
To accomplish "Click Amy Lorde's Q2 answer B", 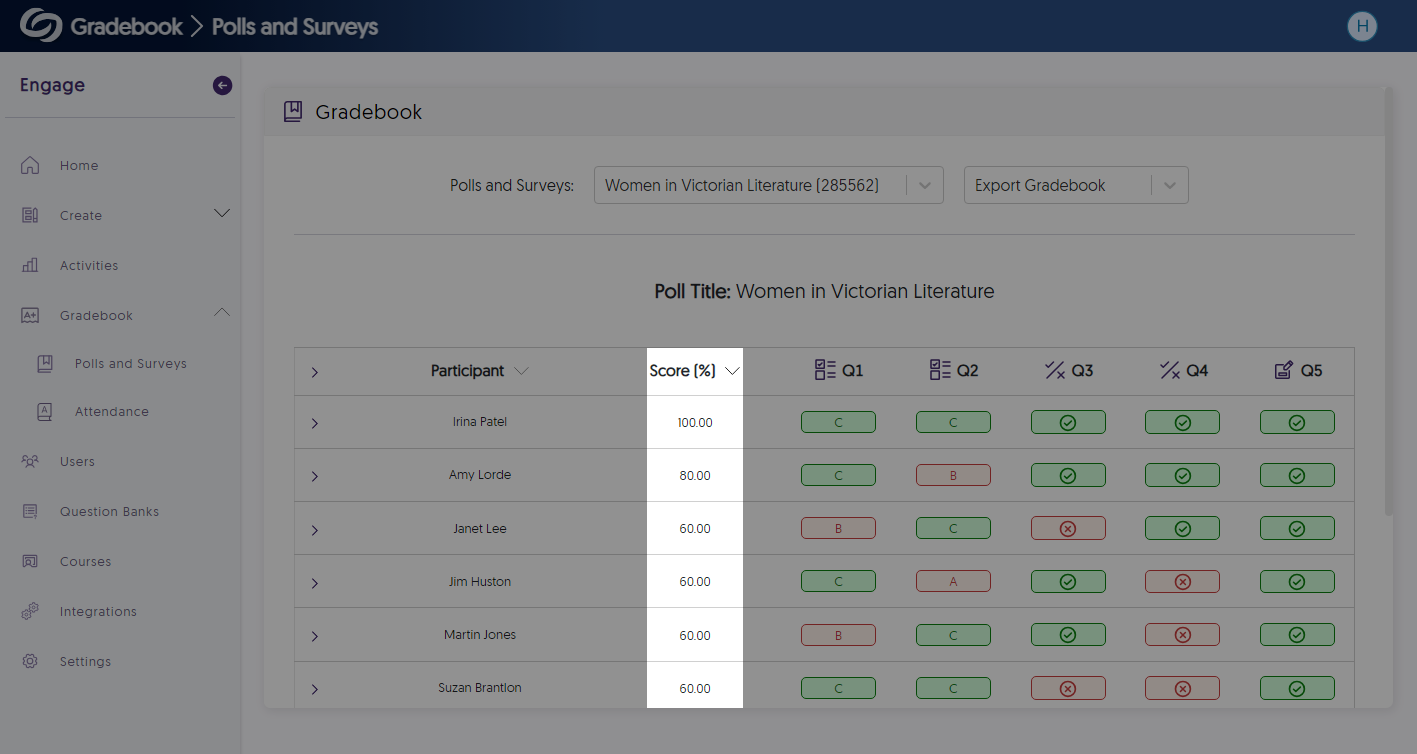I will click(x=952, y=476).
